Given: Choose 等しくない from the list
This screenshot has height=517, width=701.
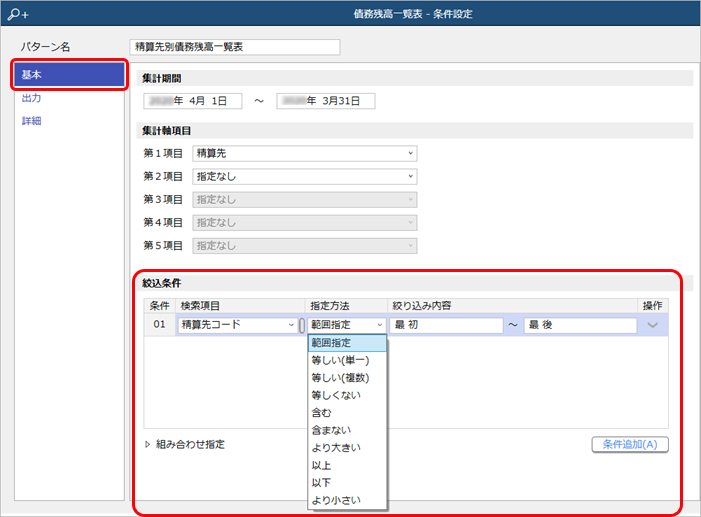Looking at the screenshot, I should pos(347,395).
